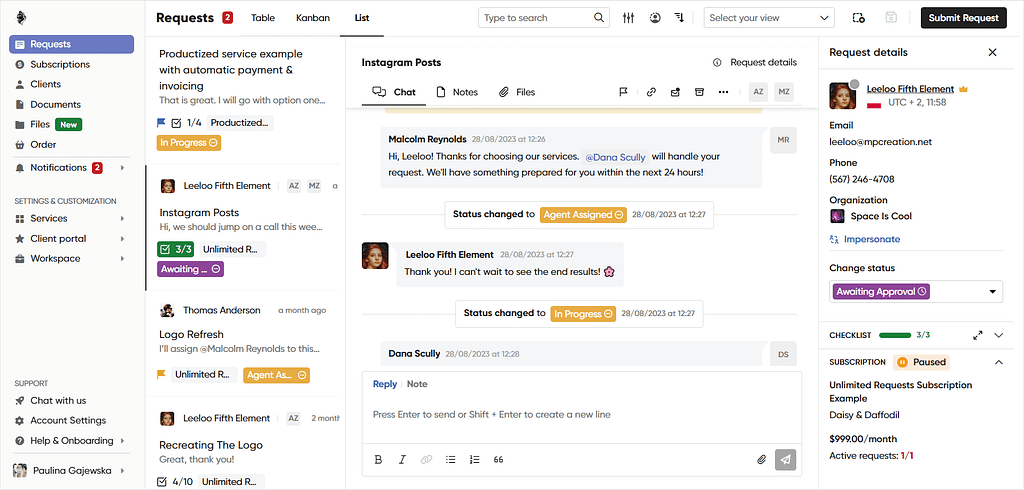Screen dimensions: 1024x490
Task: Expand the Services submenu
Action: 122,218
